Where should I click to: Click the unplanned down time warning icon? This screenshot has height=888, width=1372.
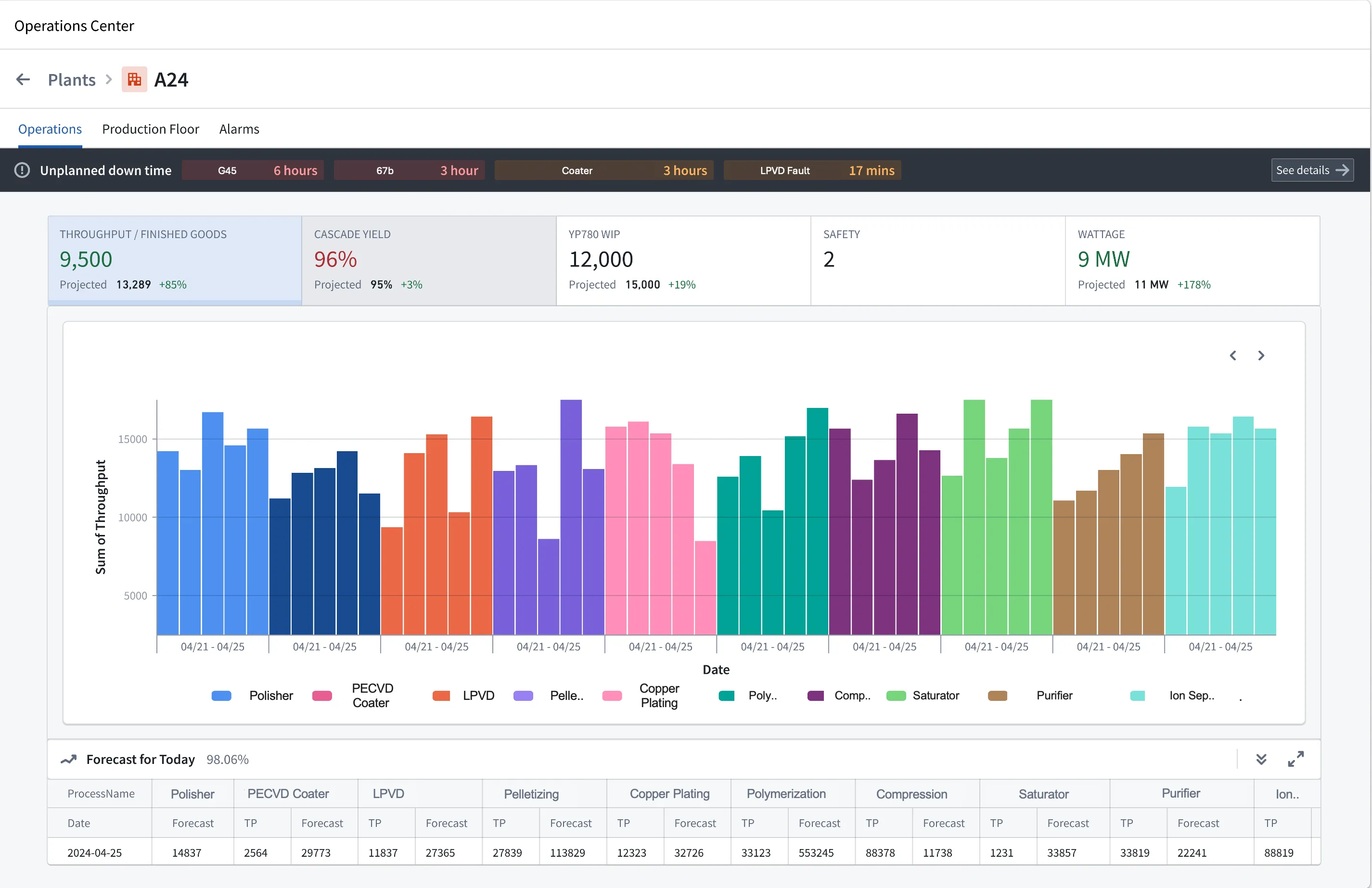tap(22, 171)
